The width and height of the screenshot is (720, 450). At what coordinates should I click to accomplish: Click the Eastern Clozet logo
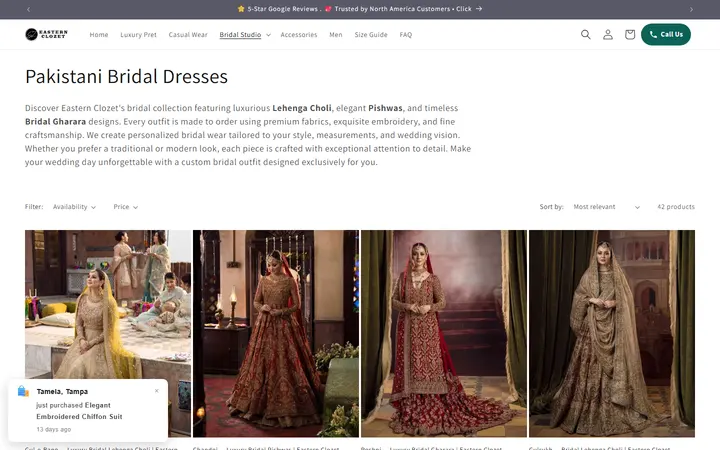46,34
